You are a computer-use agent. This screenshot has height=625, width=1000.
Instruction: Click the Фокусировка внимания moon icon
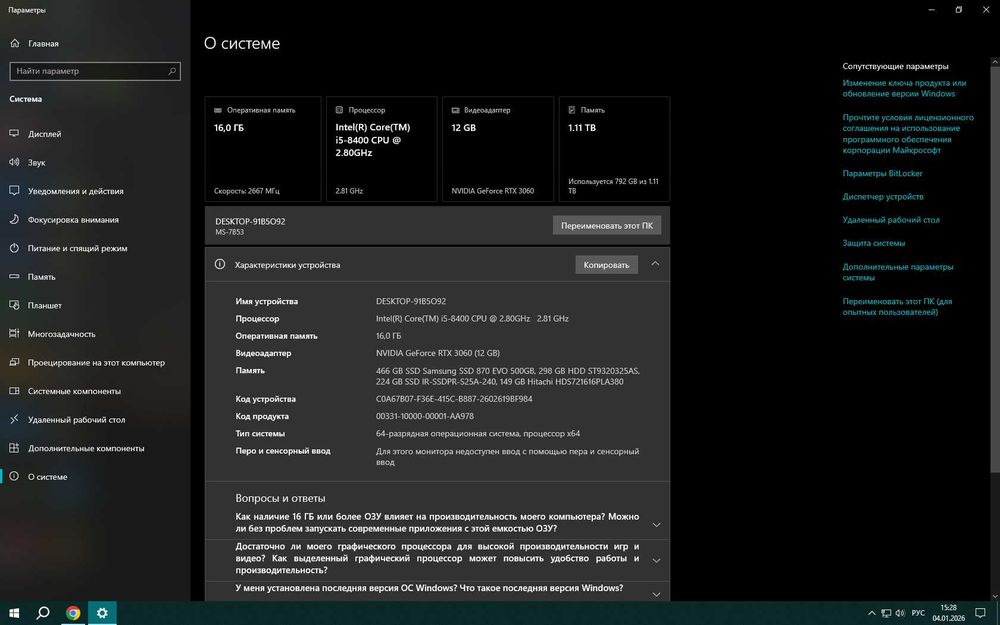(14, 219)
